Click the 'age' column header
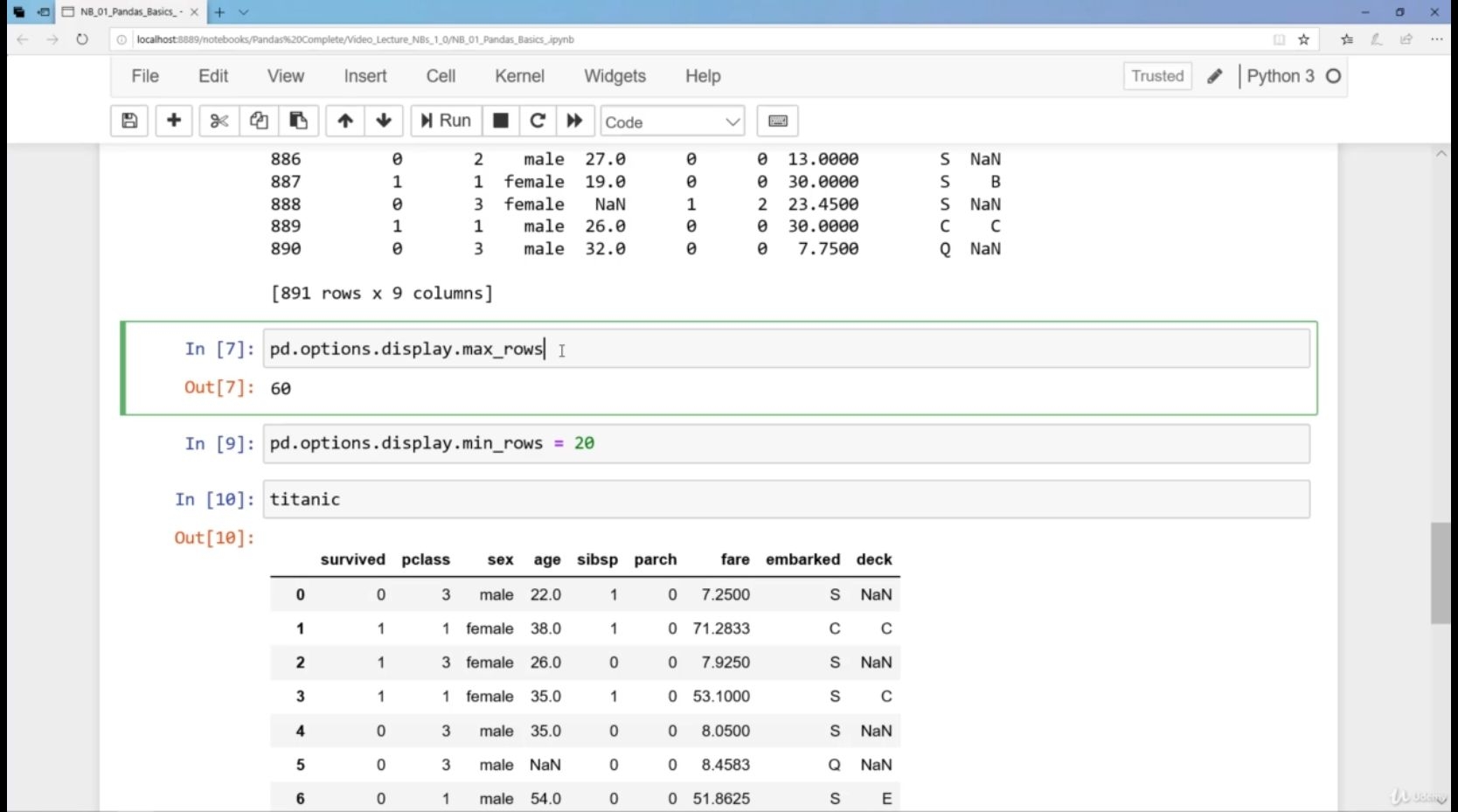 coord(547,560)
